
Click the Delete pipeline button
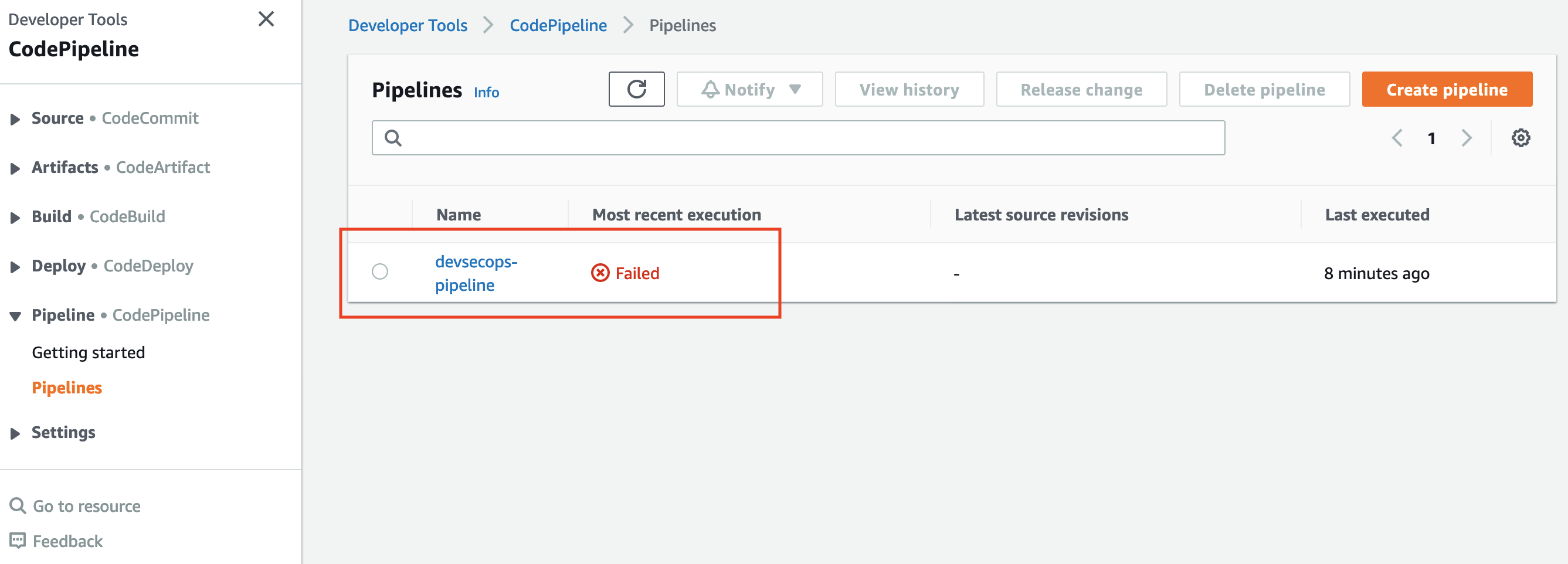coord(1264,90)
